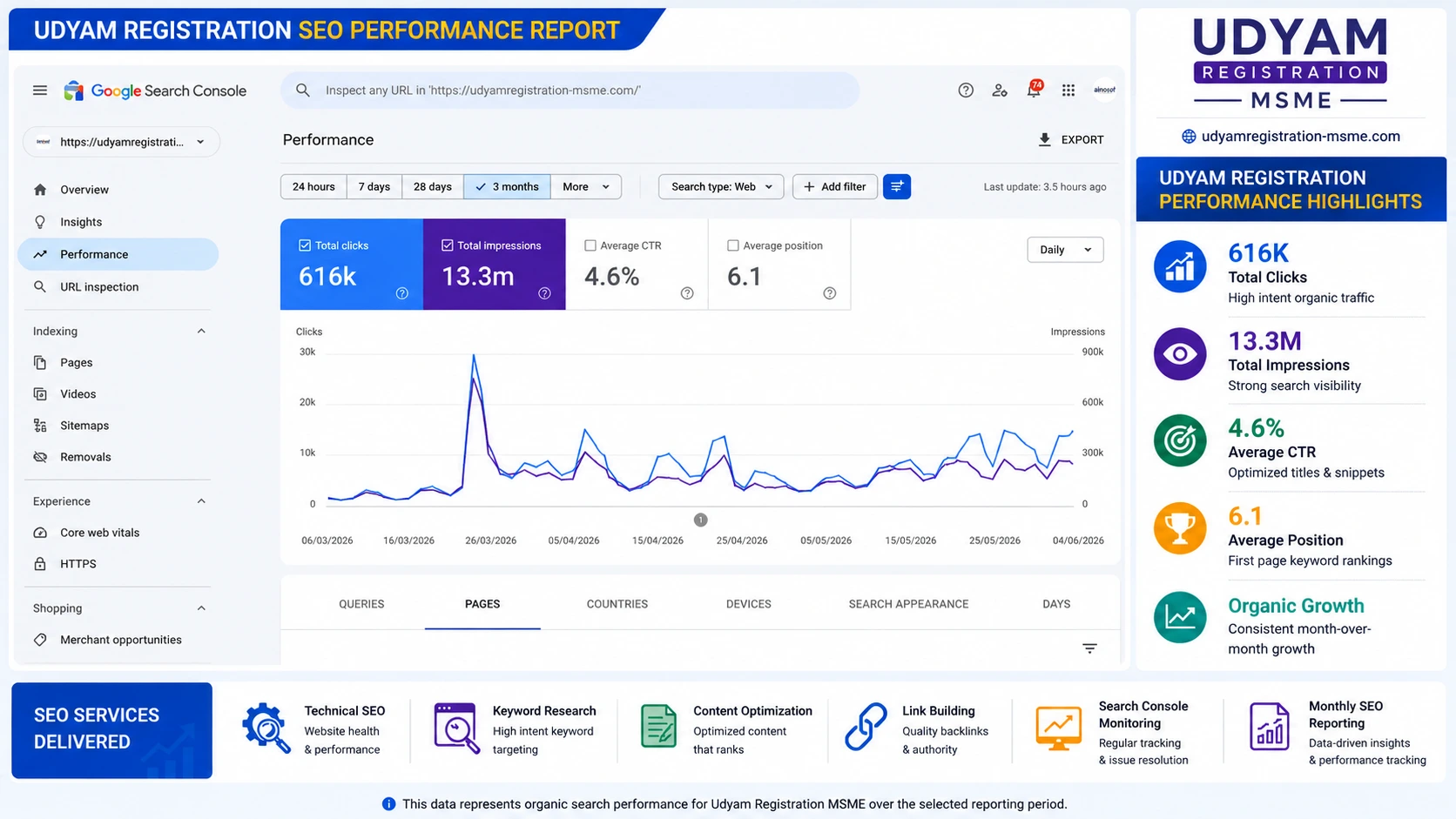The image size is (1456, 819).
Task: Open the notifications bell with badge
Action: point(1034,89)
